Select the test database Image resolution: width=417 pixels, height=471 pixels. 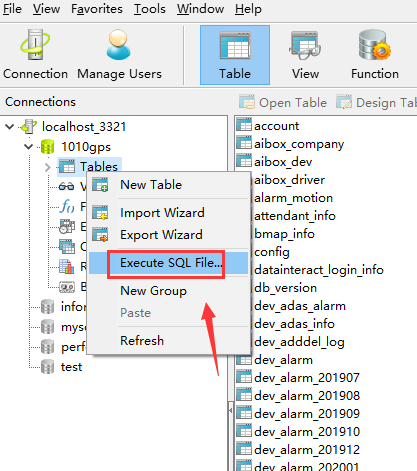point(71,367)
